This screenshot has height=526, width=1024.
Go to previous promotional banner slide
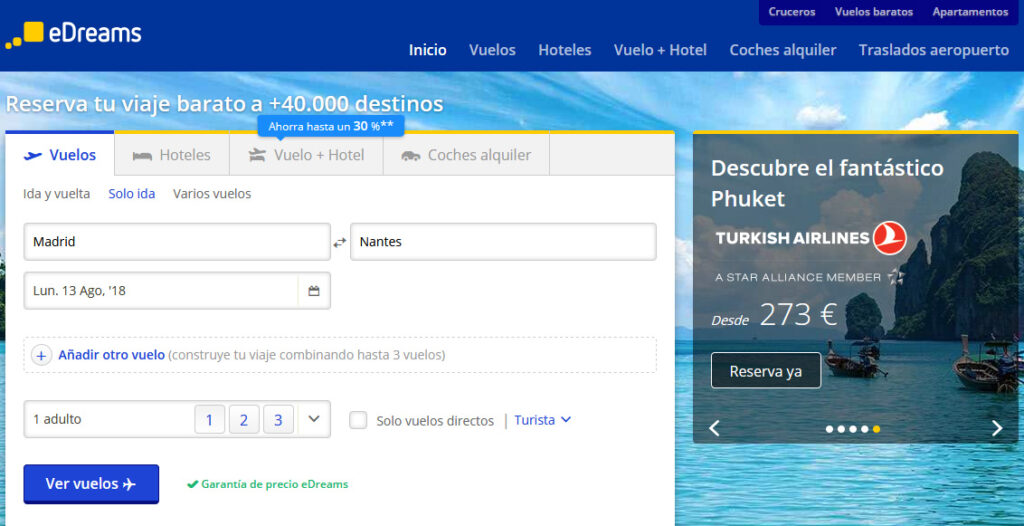pyautogui.click(x=714, y=428)
